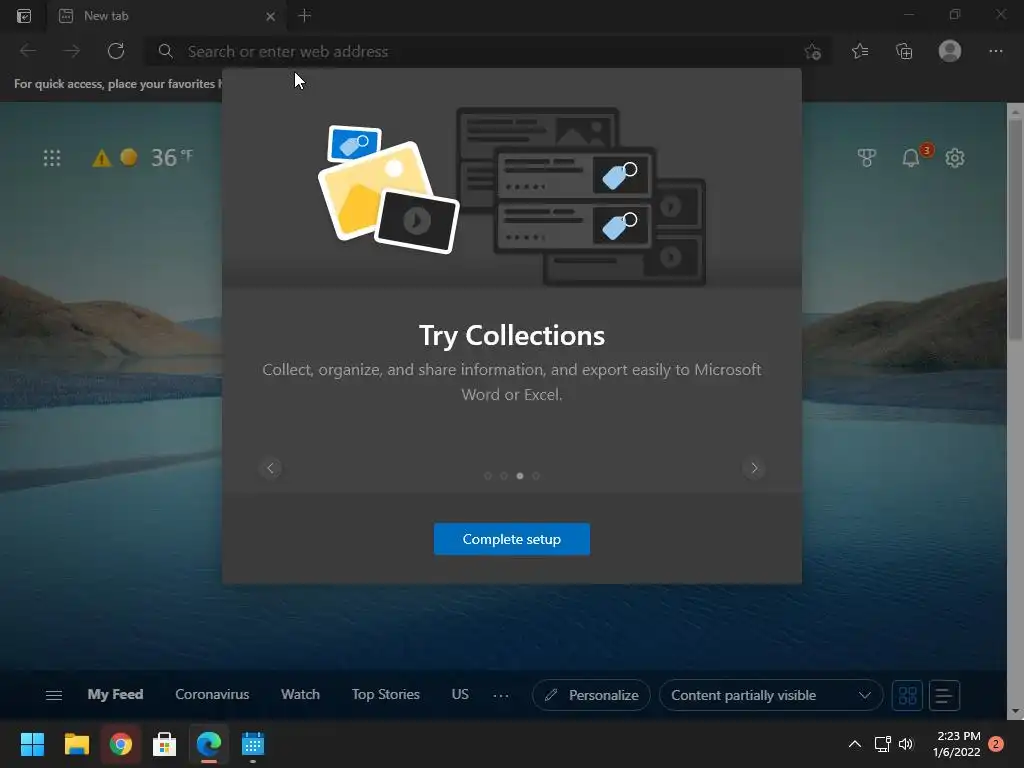Refresh the page
1024x768 pixels.
[x=116, y=51]
